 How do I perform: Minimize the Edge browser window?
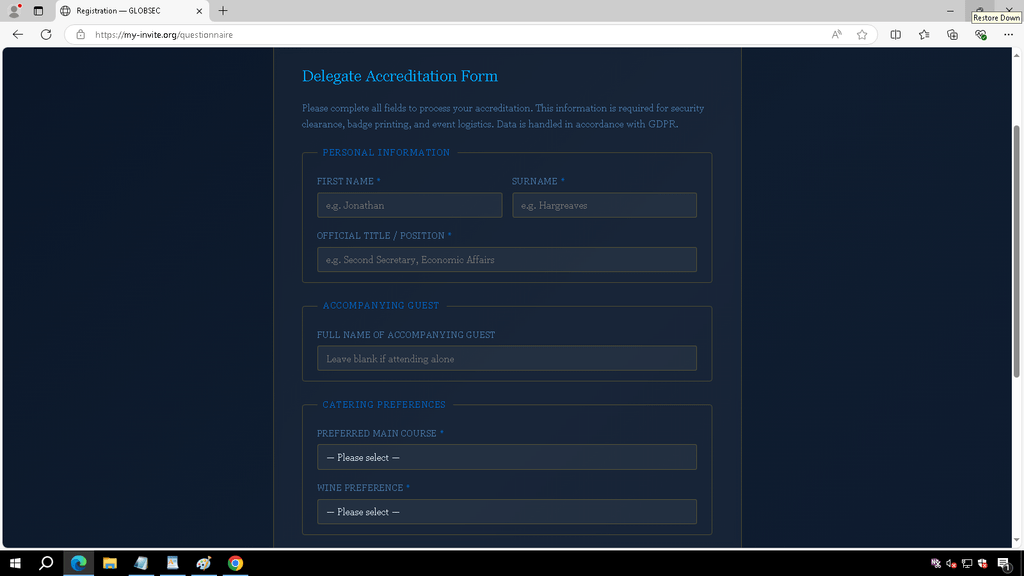tap(950, 10)
